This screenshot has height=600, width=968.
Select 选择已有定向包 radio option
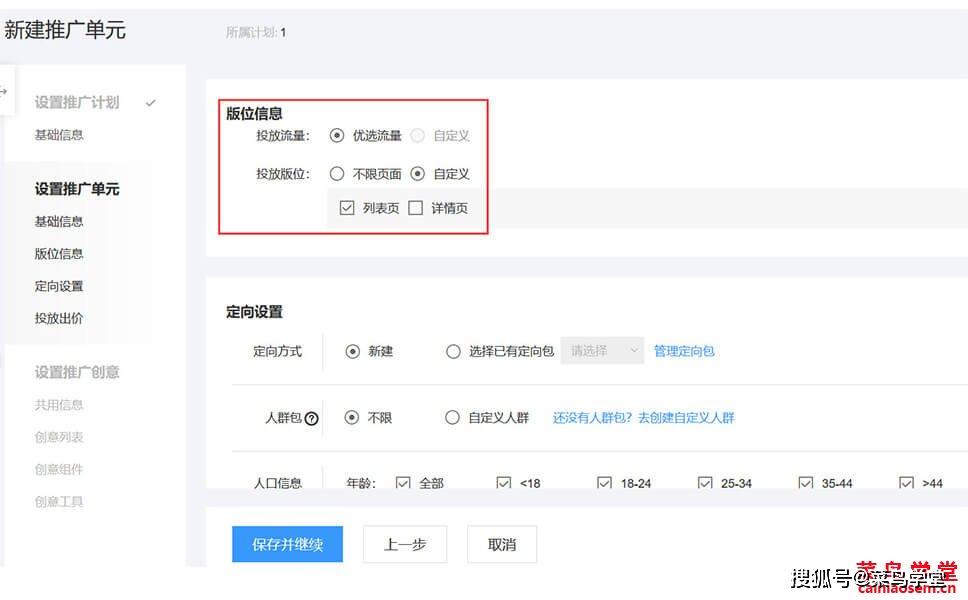453,352
